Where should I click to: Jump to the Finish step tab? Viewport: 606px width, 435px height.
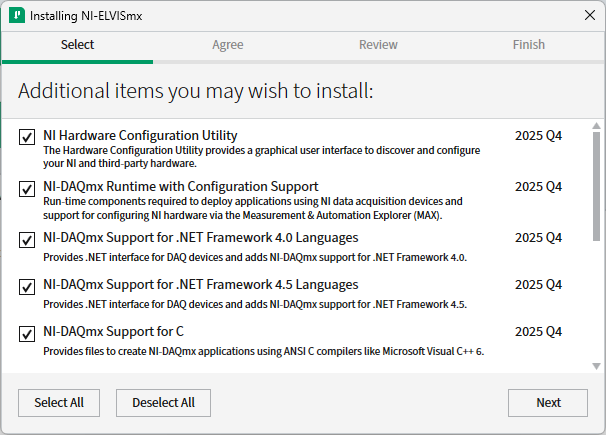(x=529, y=44)
